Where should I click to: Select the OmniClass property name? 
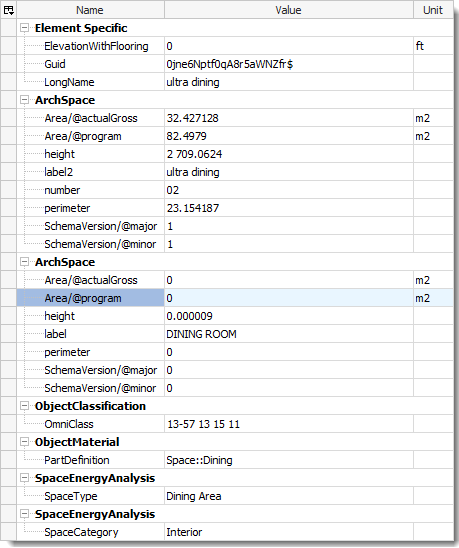pyautogui.click(x=69, y=424)
